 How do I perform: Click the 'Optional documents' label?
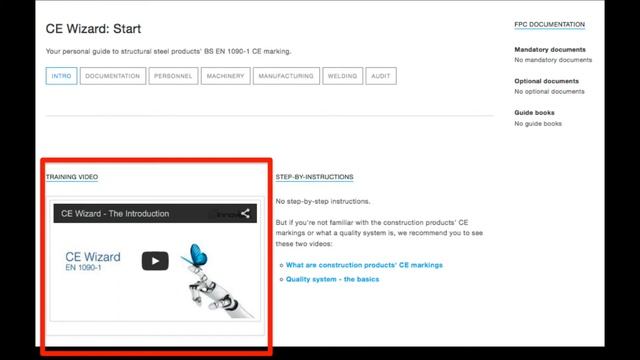[x=547, y=81]
